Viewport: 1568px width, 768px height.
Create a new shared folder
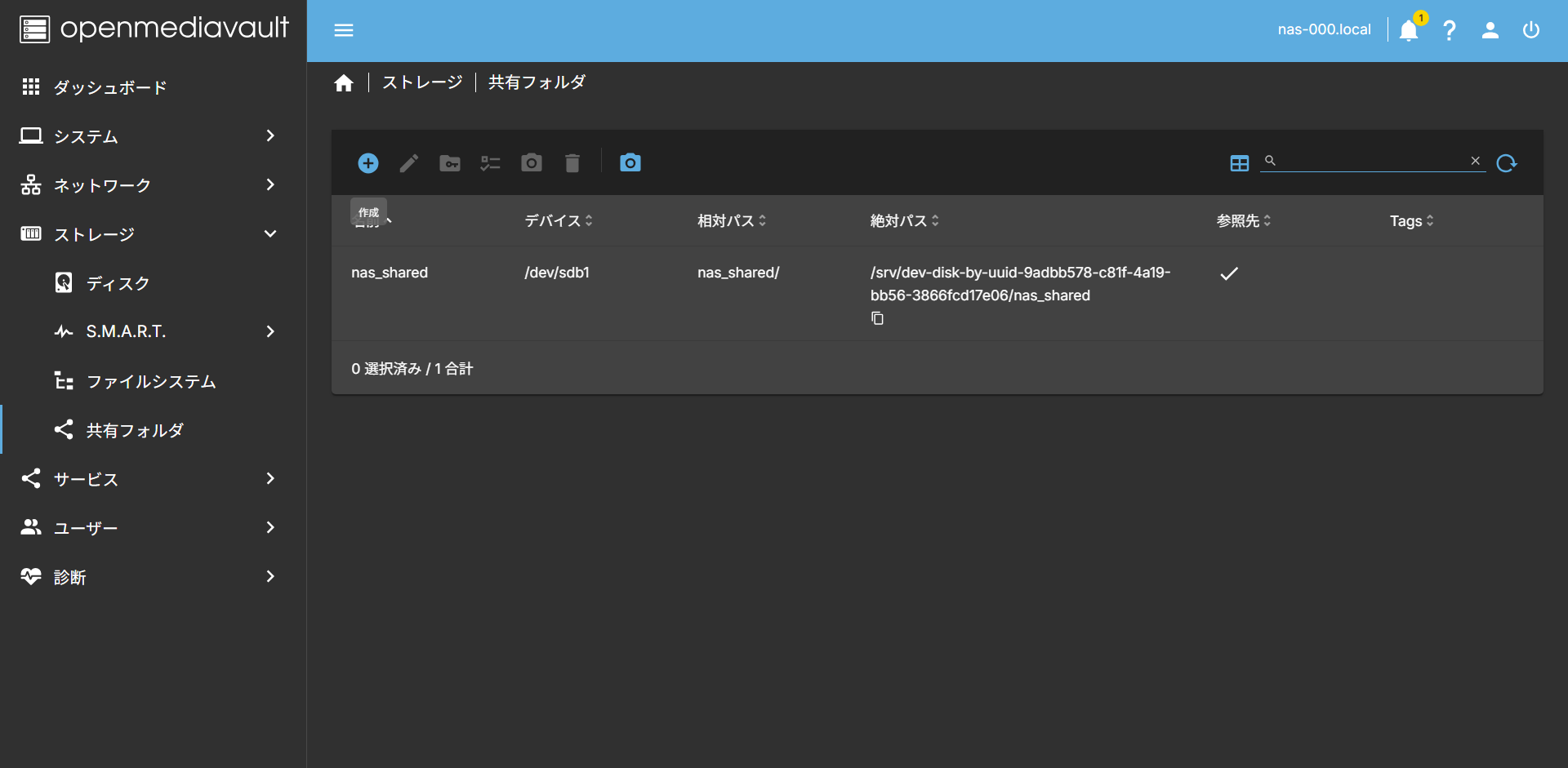367,162
